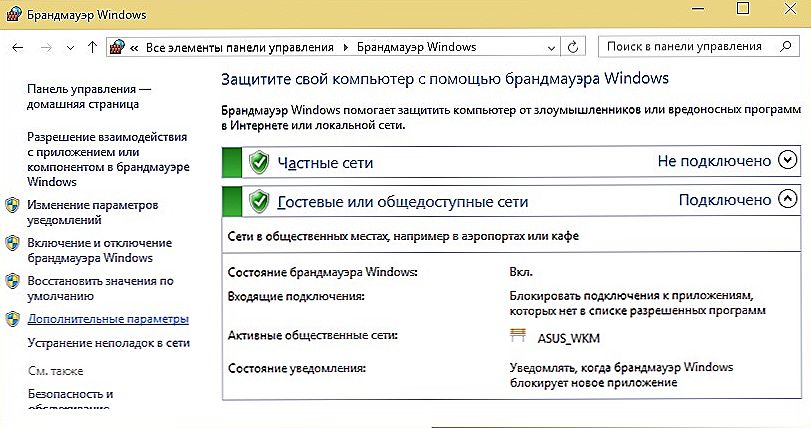Open 'Изменение параметров уведомлений' link

click(x=93, y=212)
